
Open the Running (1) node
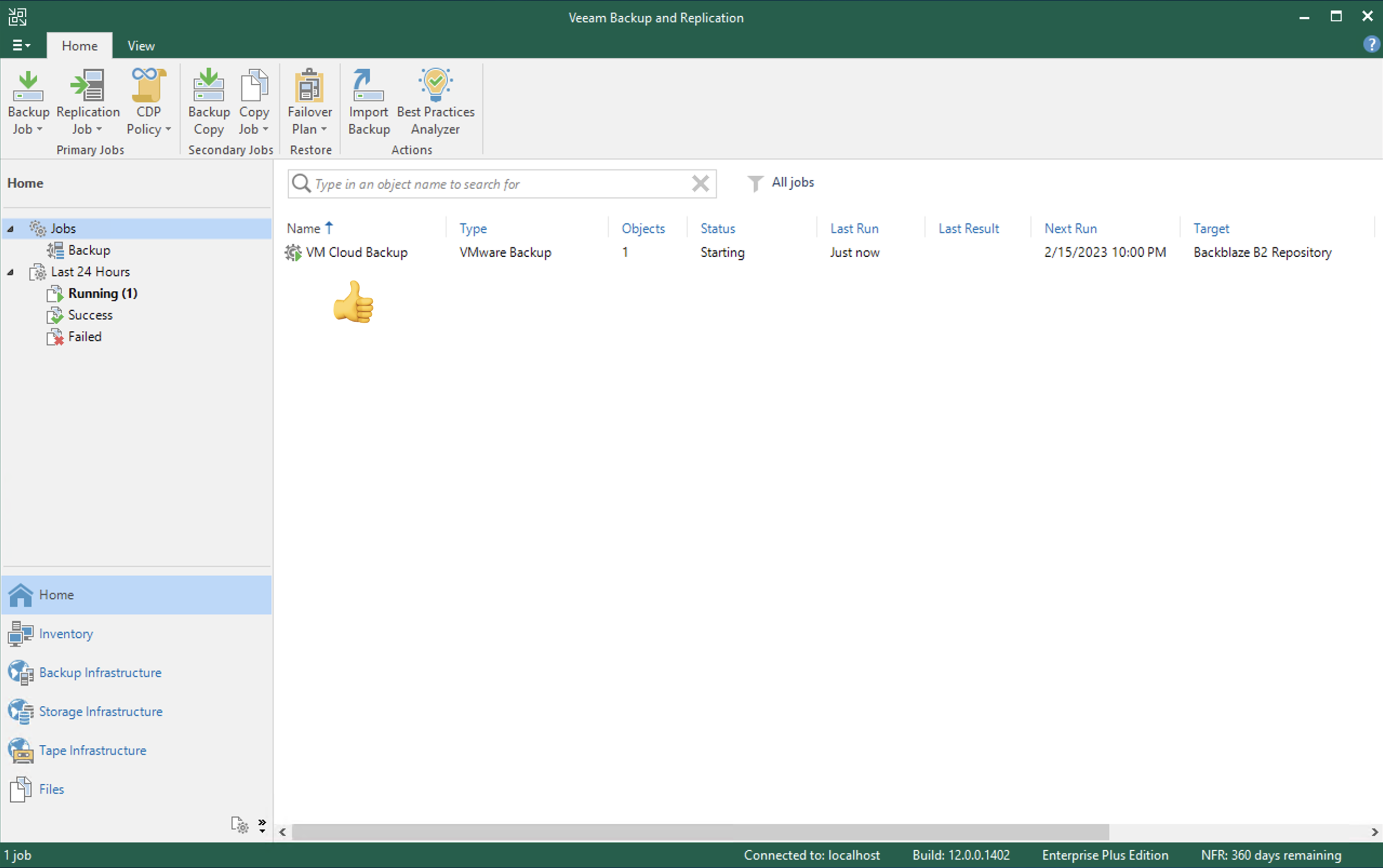coord(103,293)
